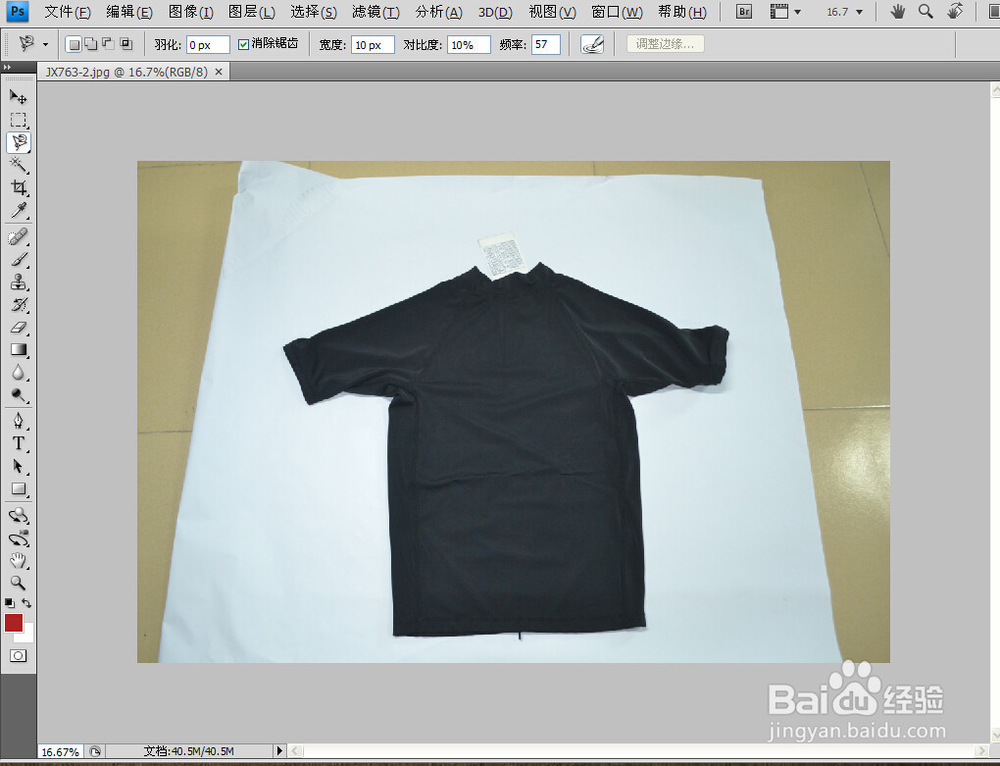Select the 3D Rotate tool
Screen dimensions: 1000x766
(x=18, y=515)
